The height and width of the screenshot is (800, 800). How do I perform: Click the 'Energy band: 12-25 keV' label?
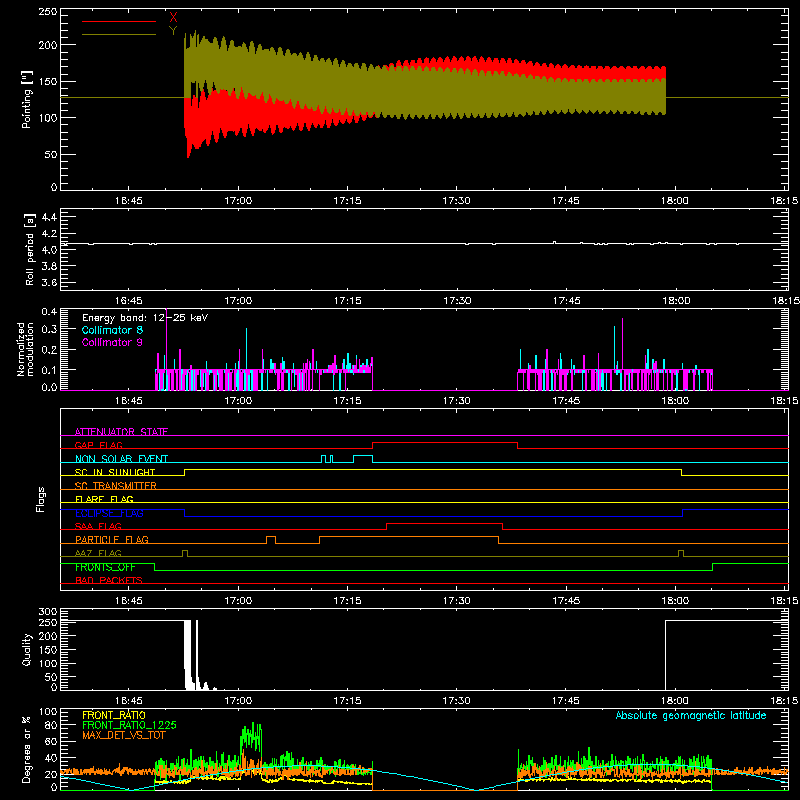[x=145, y=318]
